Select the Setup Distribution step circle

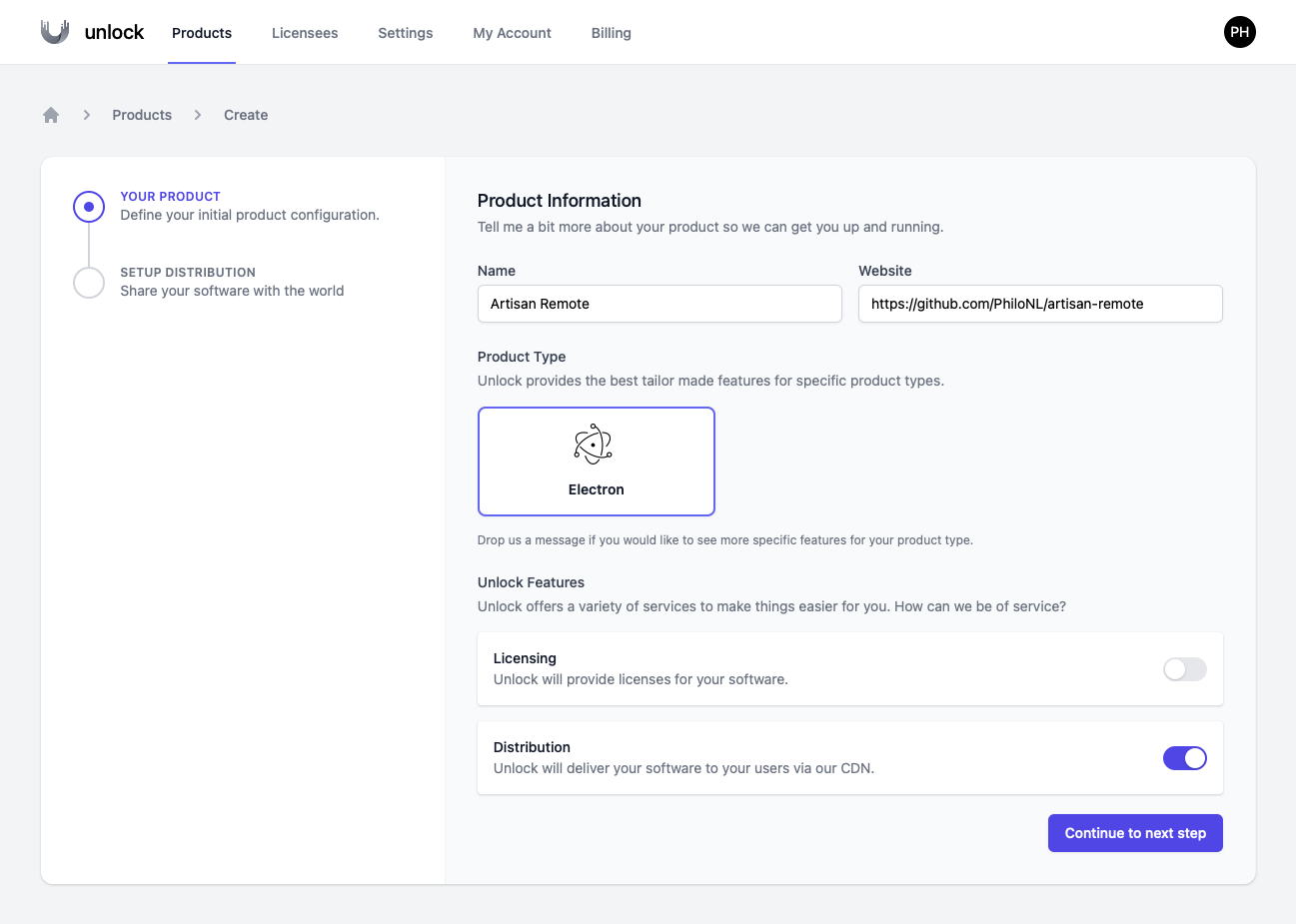(89, 283)
